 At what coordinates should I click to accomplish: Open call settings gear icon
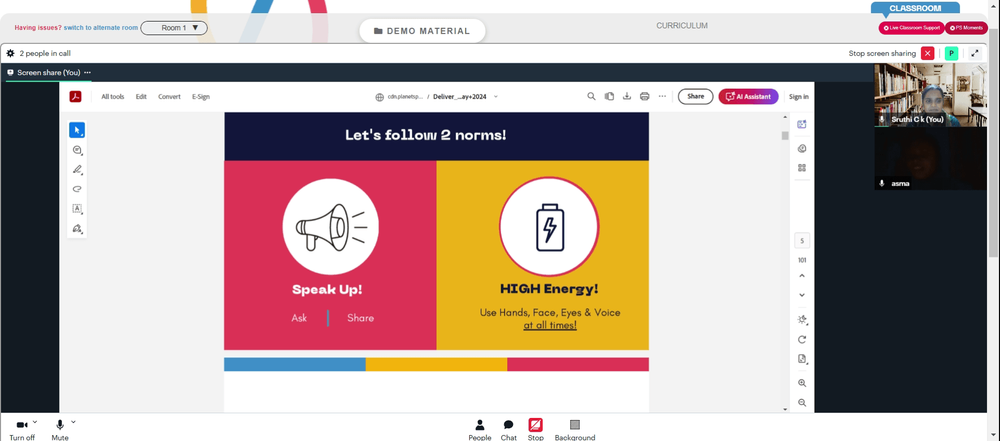(10, 54)
